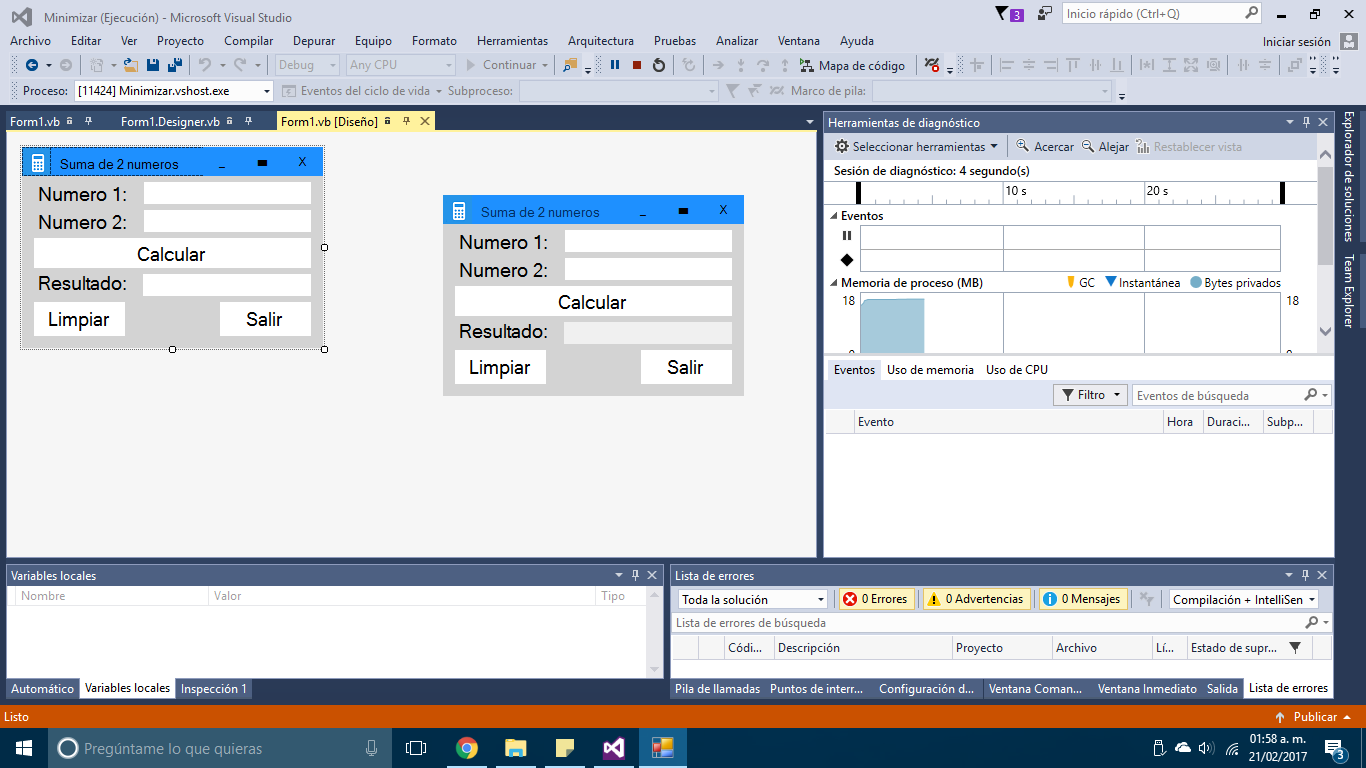1366x768 pixels.
Task: Open the Archivo menu
Action: click(x=30, y=41)
